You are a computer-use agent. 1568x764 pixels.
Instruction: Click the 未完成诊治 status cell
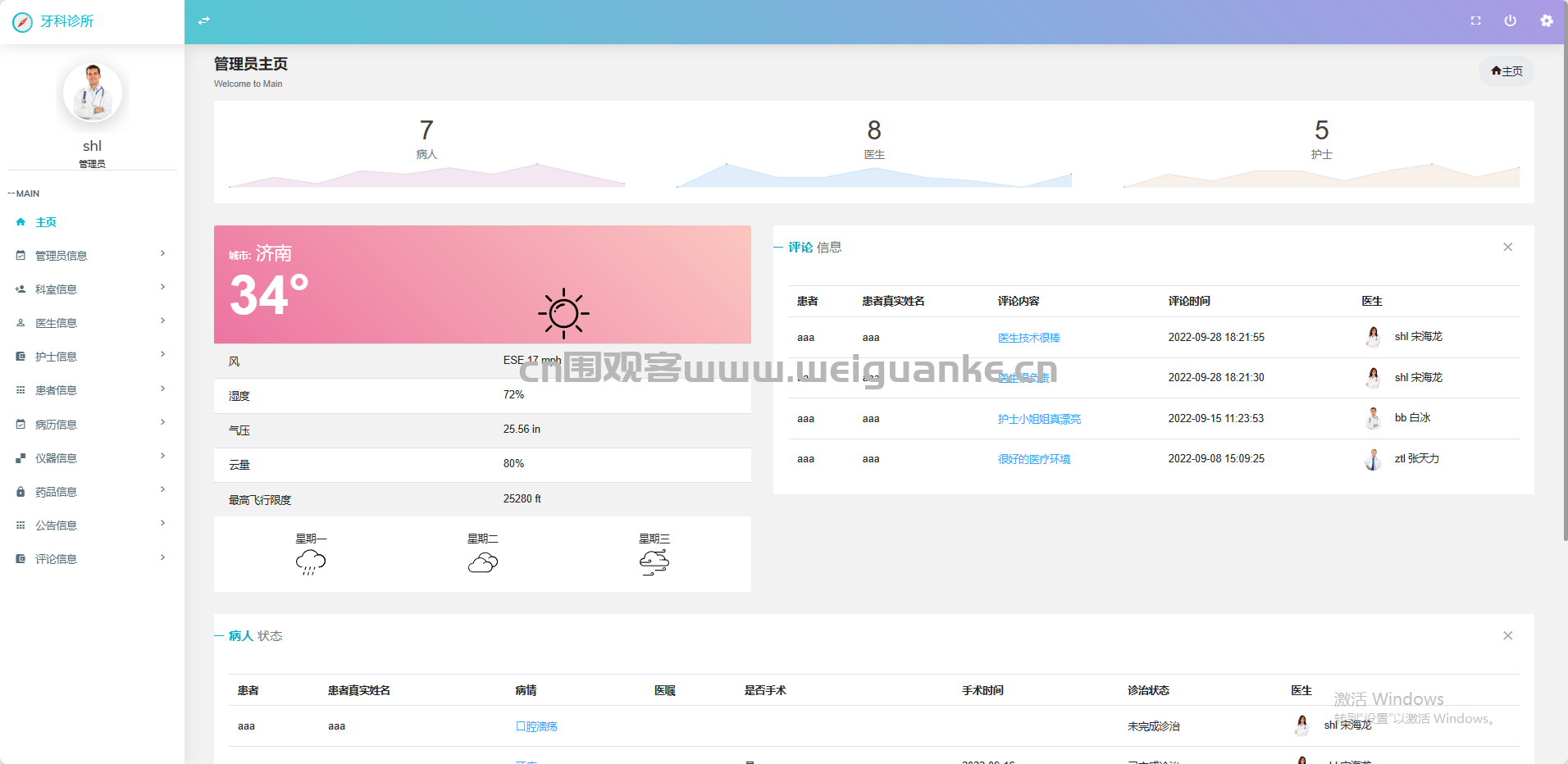pyautogui.click(x=1153, y=726)
